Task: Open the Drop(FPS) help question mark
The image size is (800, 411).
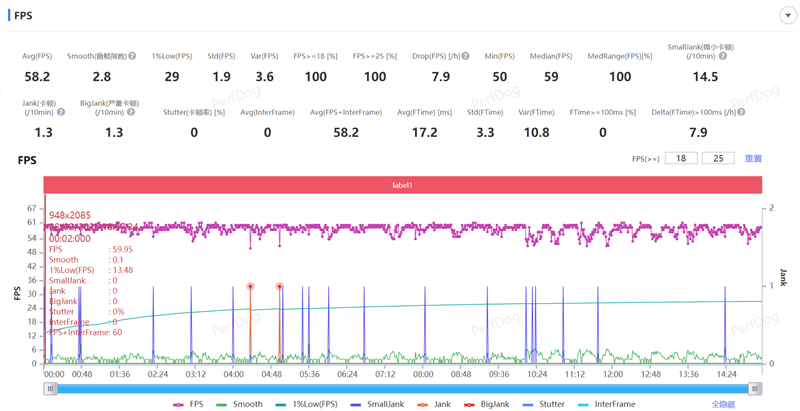Action: pyautogui.click(x=465, y=56)
